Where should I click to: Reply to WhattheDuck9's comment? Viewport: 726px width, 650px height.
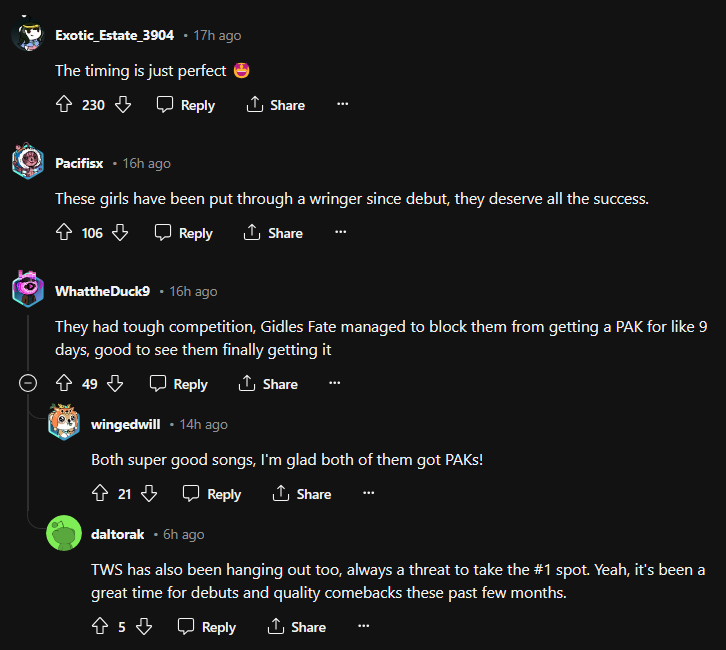(179, 384)
